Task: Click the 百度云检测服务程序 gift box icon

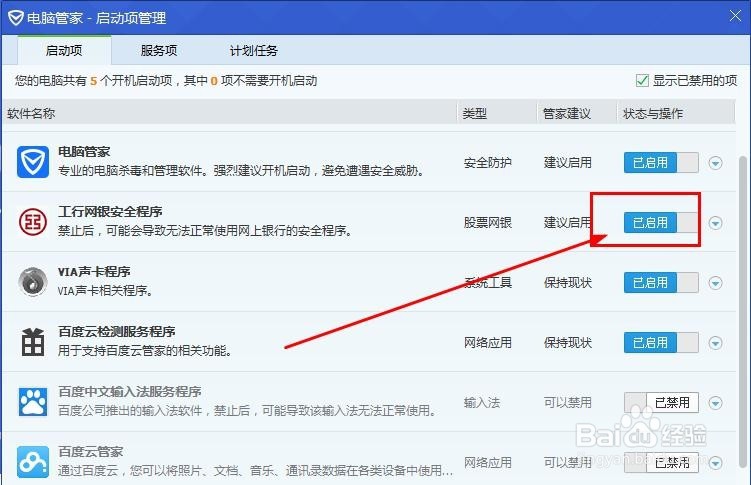Action: point(33,342)
